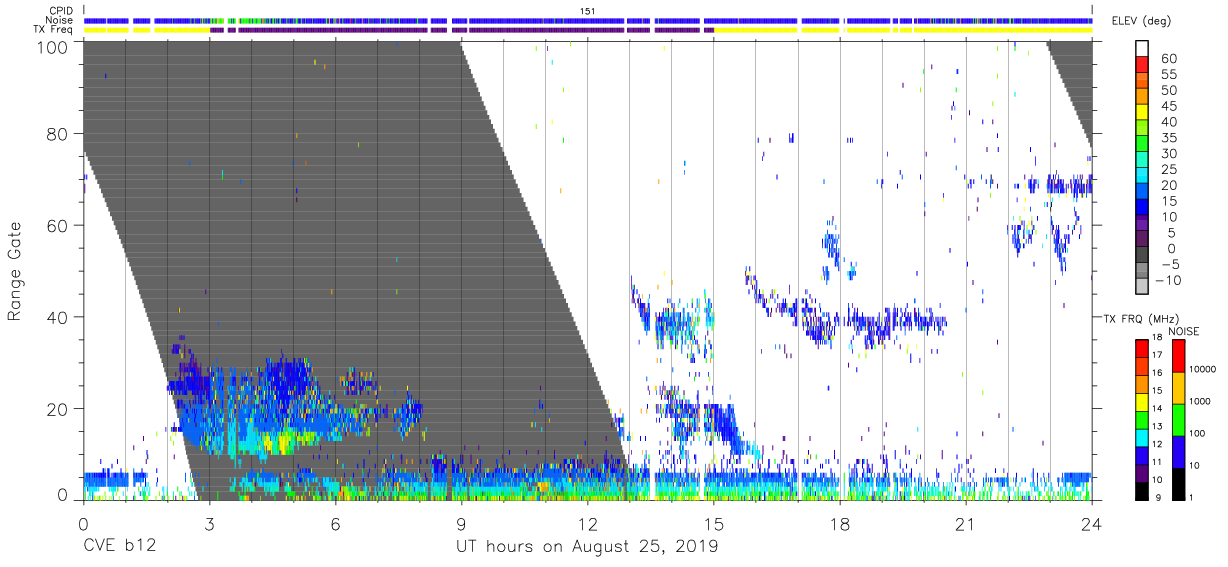Click y-axis tick label 60
This screenshot has width=1228, height=567.
pos(56,225)
